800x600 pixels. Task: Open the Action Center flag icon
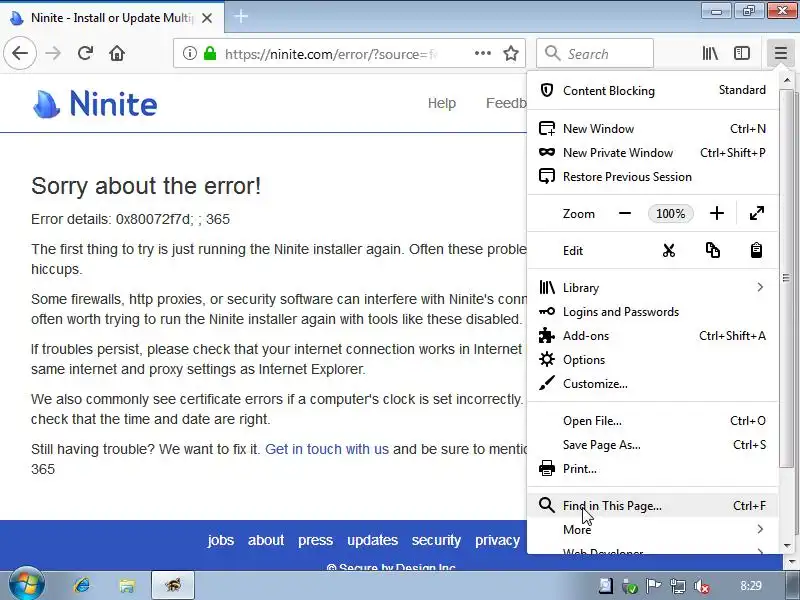click(x=654, y=586)
